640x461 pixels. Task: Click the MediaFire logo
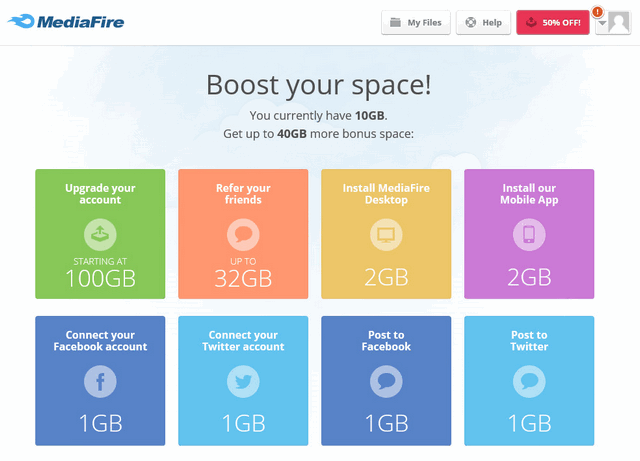pyautogui.click(x=66, y=22)
